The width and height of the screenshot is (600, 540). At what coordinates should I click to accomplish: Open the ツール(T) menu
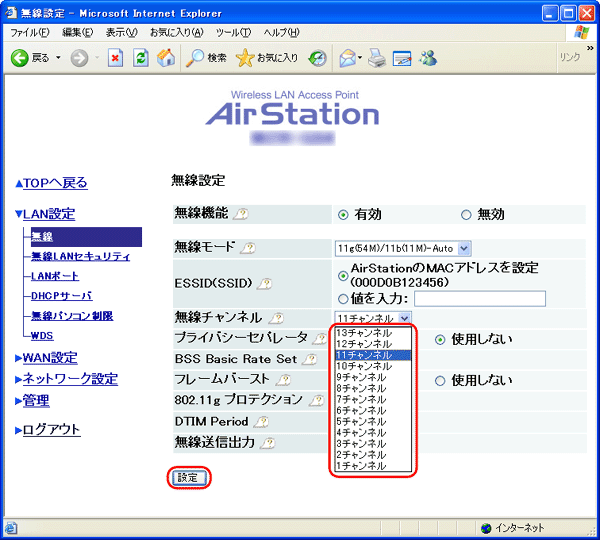(x=233, y=33)
